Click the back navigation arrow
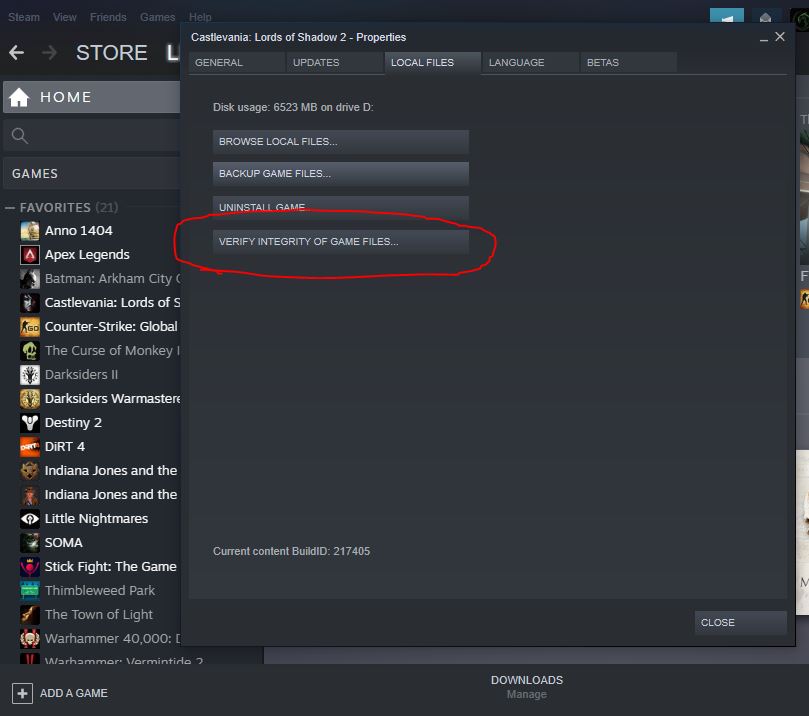 [x=17, y=52]
